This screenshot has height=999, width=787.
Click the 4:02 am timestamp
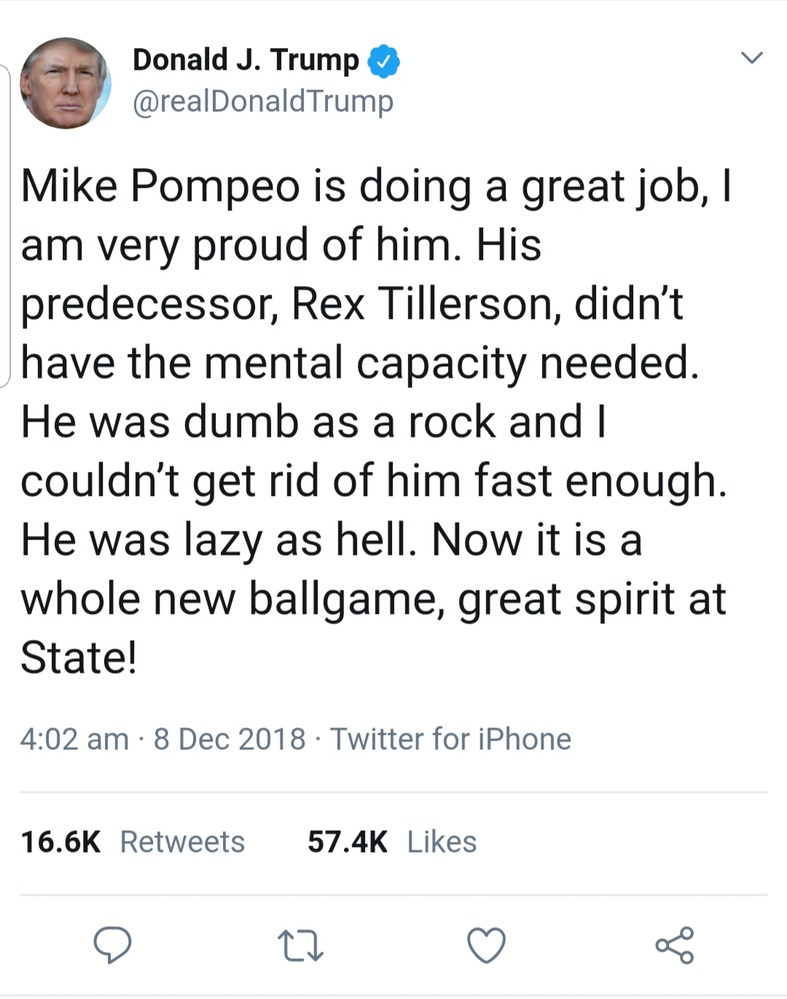74,739
